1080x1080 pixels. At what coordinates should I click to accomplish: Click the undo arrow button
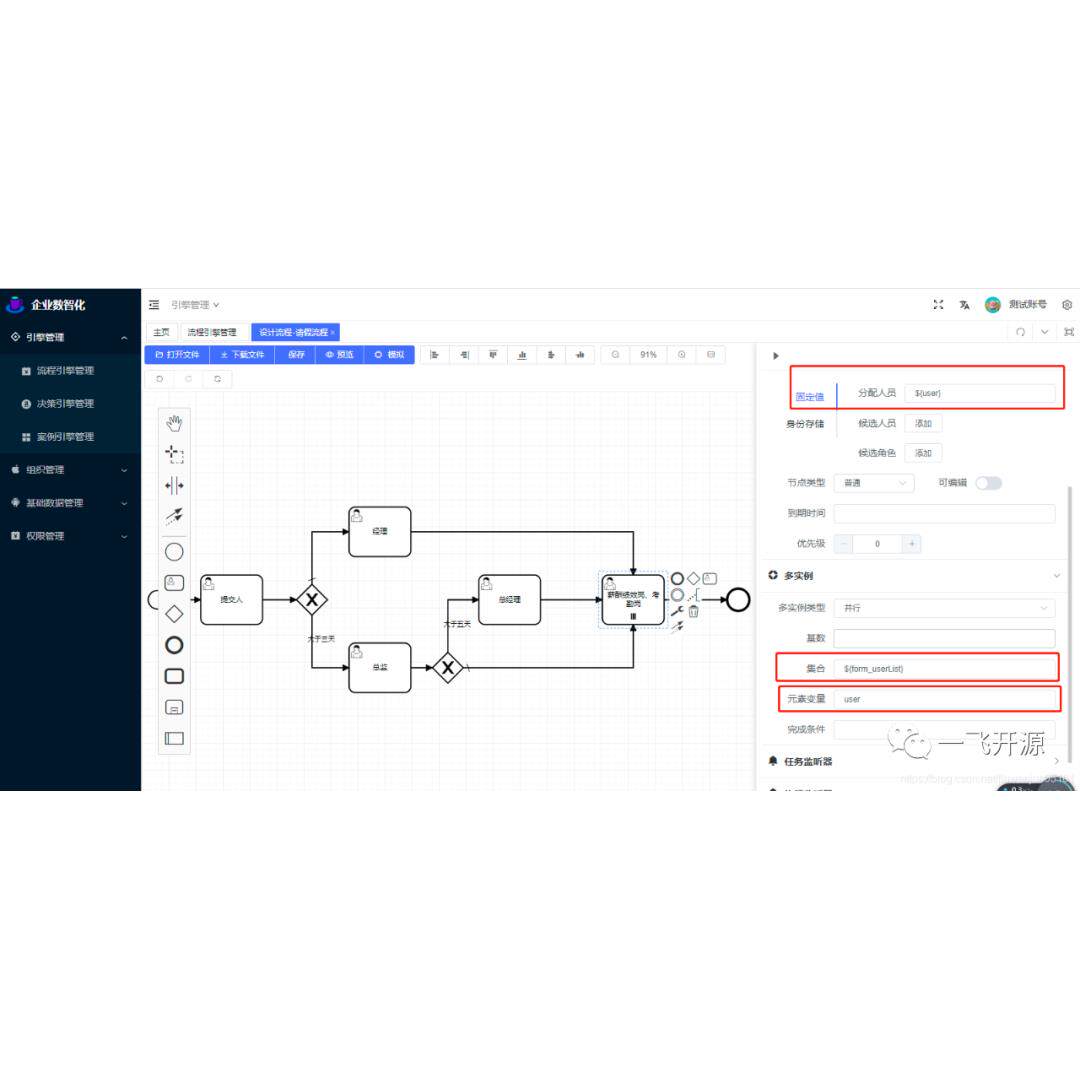(x=160, y=379)
